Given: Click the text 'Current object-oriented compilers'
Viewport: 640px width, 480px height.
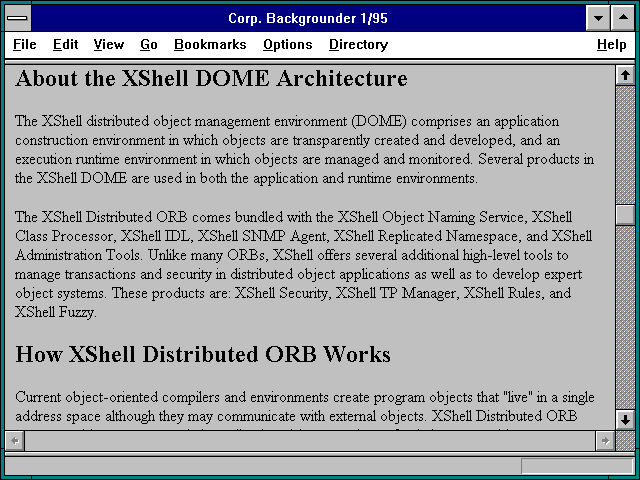Looking at the screenshot, I should click(117, 397).
